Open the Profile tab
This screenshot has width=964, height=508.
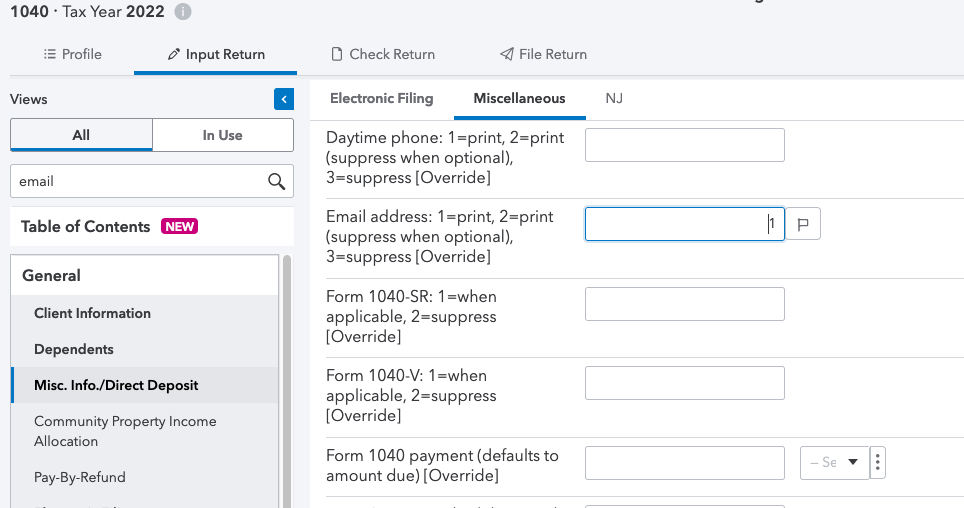[72, 54]
